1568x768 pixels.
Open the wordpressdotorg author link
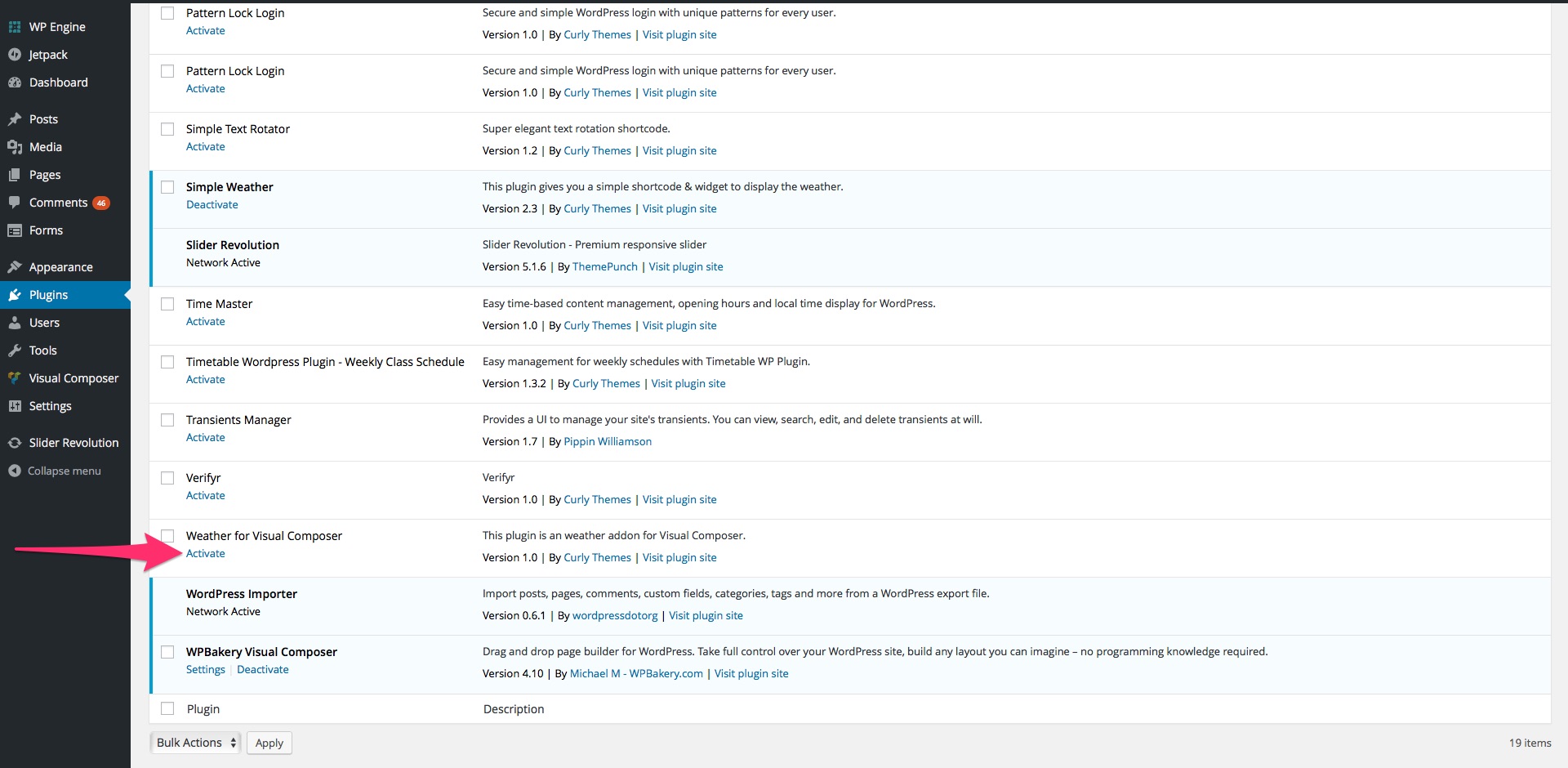(615, 615)
